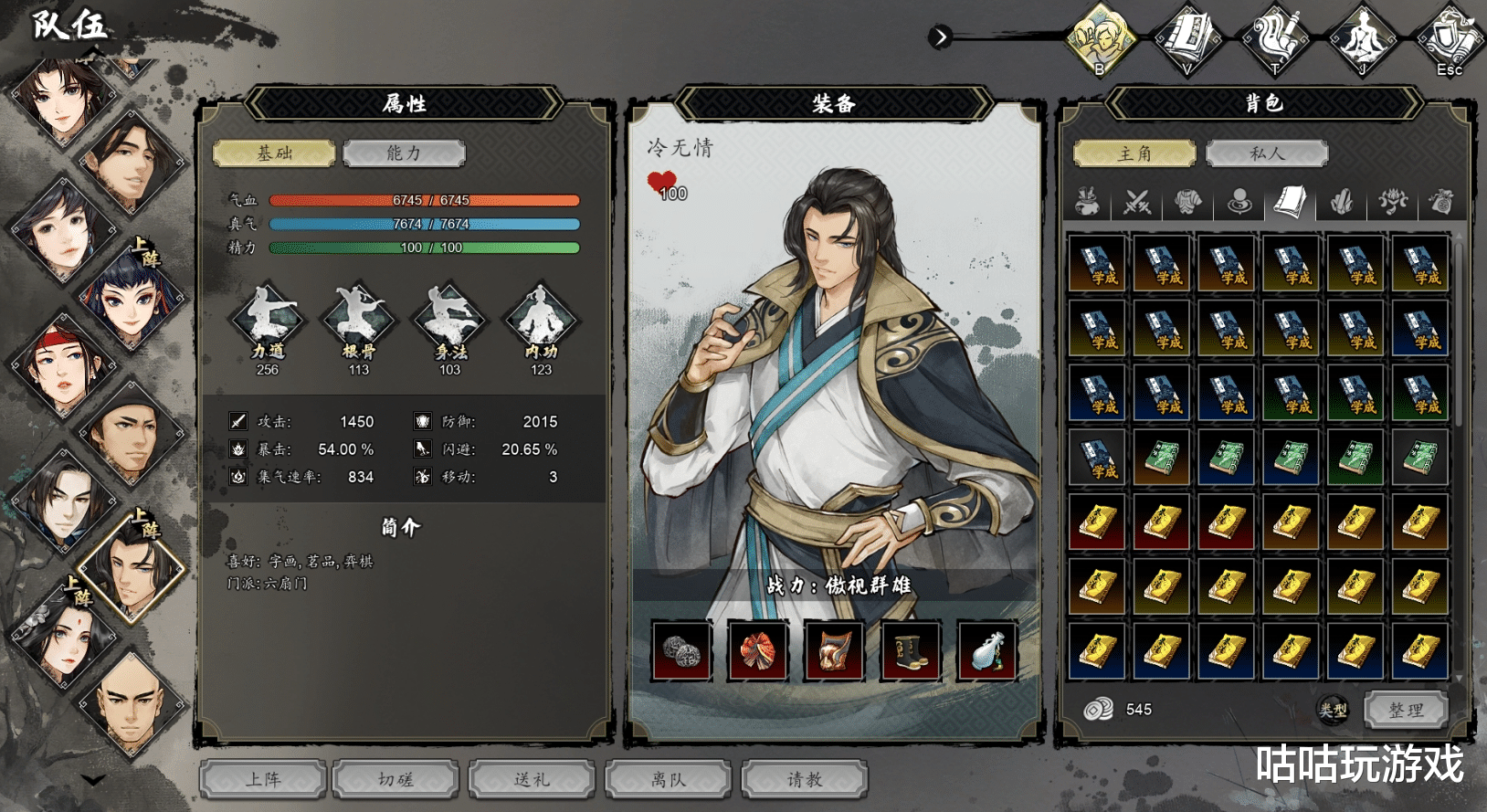The width and height of the screenshot is (1487, 812).
Task: Open the book menu labeled V
Action: [x=1187, y=39]
